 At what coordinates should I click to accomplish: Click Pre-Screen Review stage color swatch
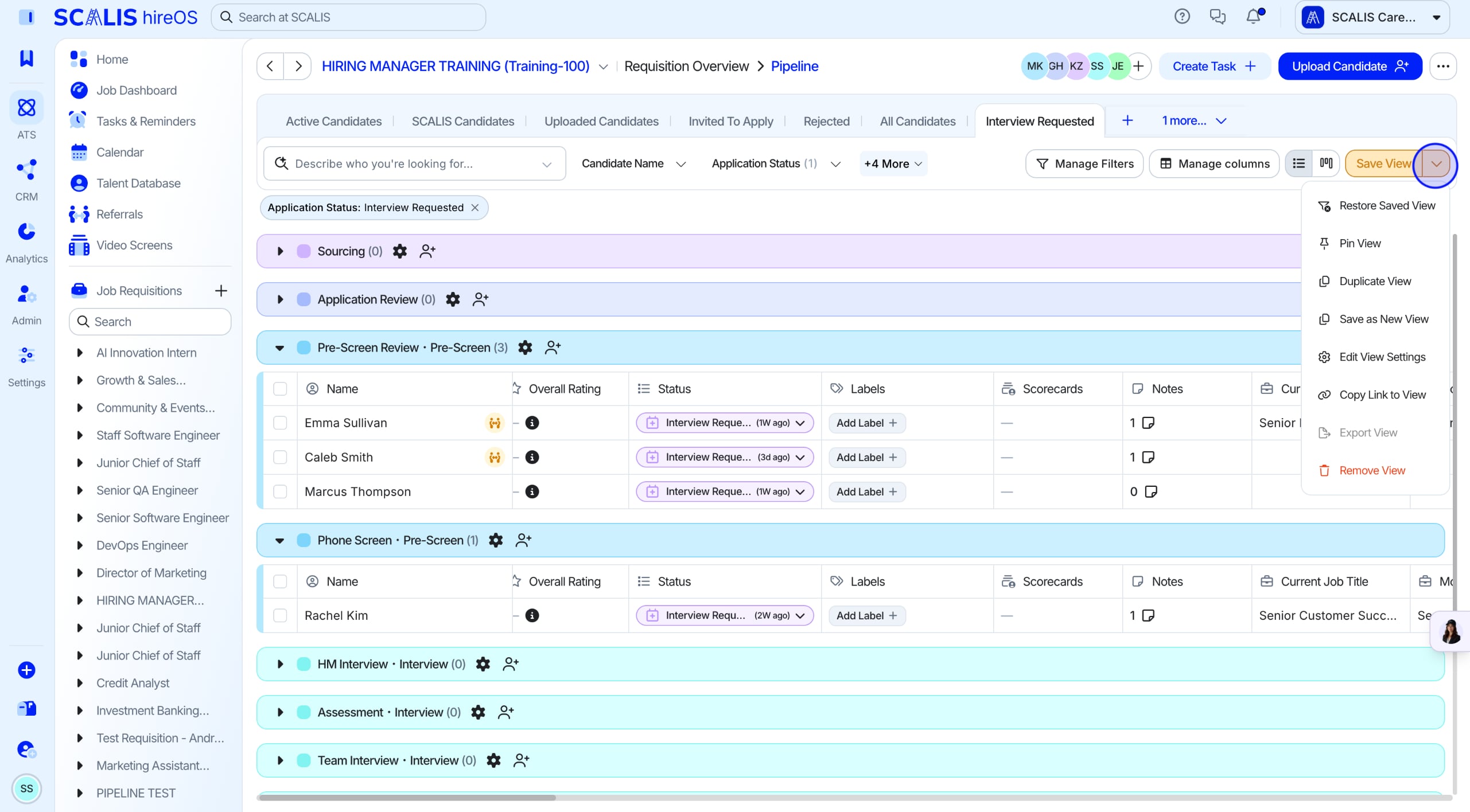point(304,348)
